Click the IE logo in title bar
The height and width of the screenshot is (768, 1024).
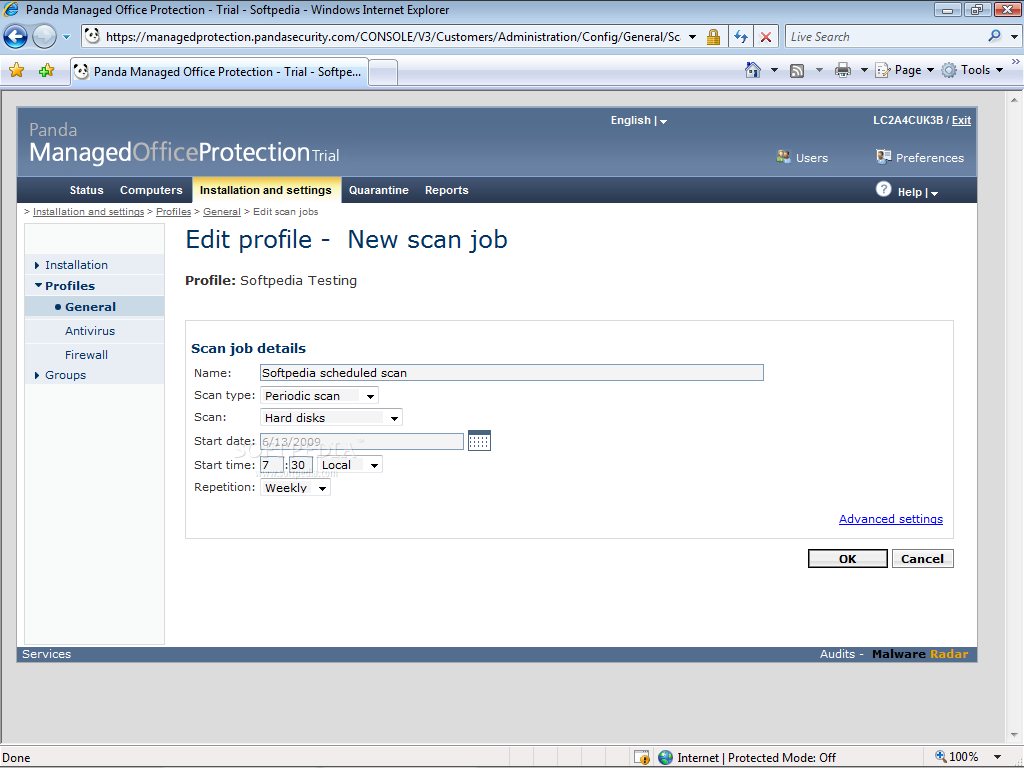click(11, 10)
